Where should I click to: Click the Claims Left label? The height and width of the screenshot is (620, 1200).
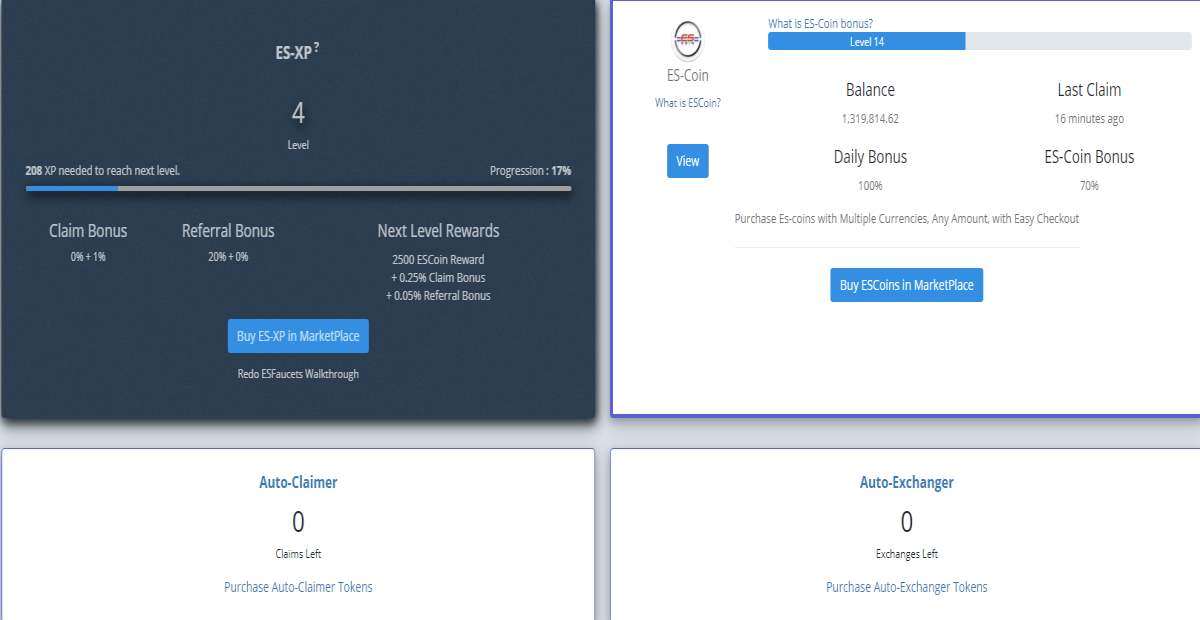point(298,554)
